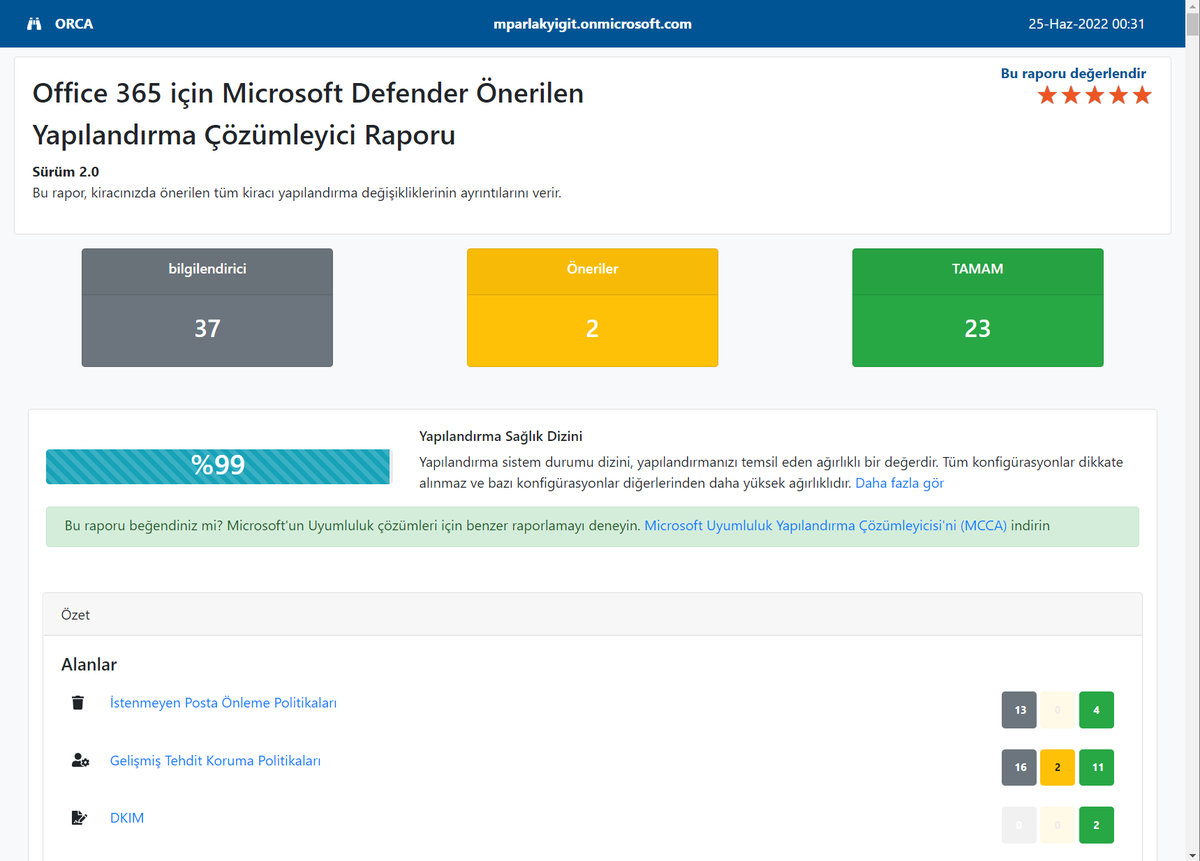Screen dimensions: 1200x861
Task: Click the mparlakyigit.onmicrosoft.com tenant name
Action: click(x=593, y=24)
